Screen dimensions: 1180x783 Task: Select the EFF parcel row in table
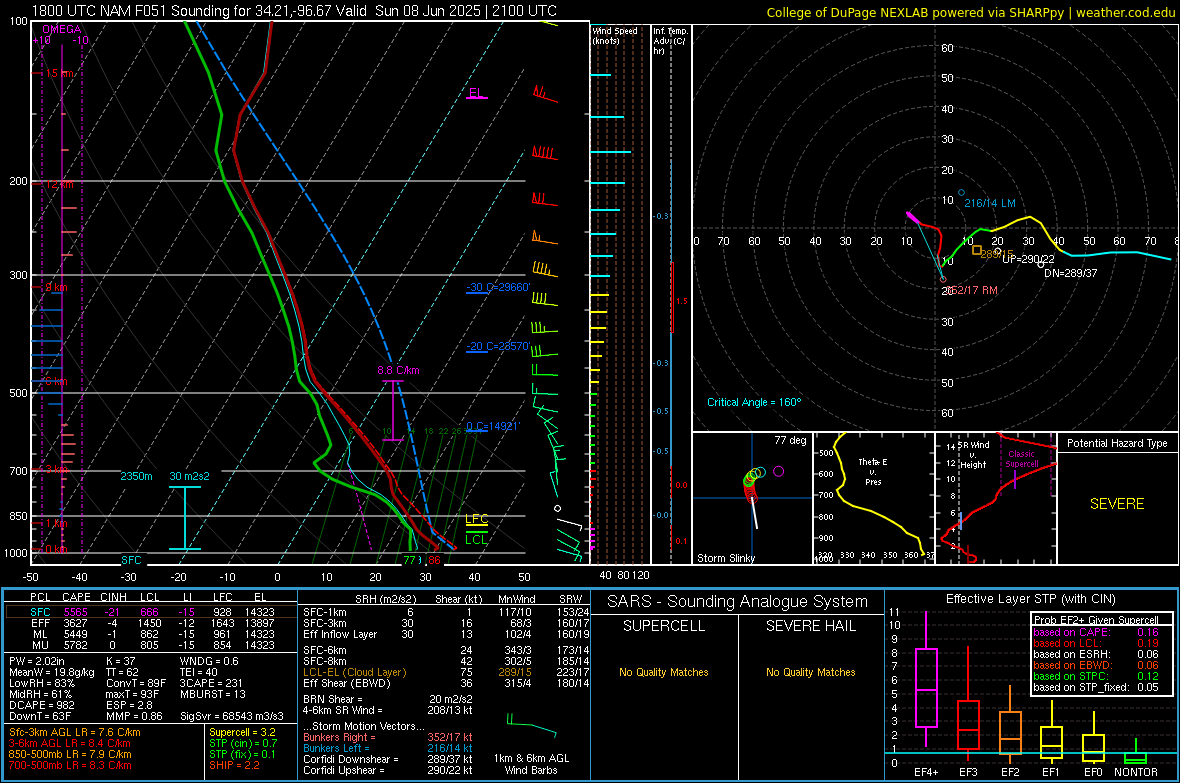click(x=151, y=623)
